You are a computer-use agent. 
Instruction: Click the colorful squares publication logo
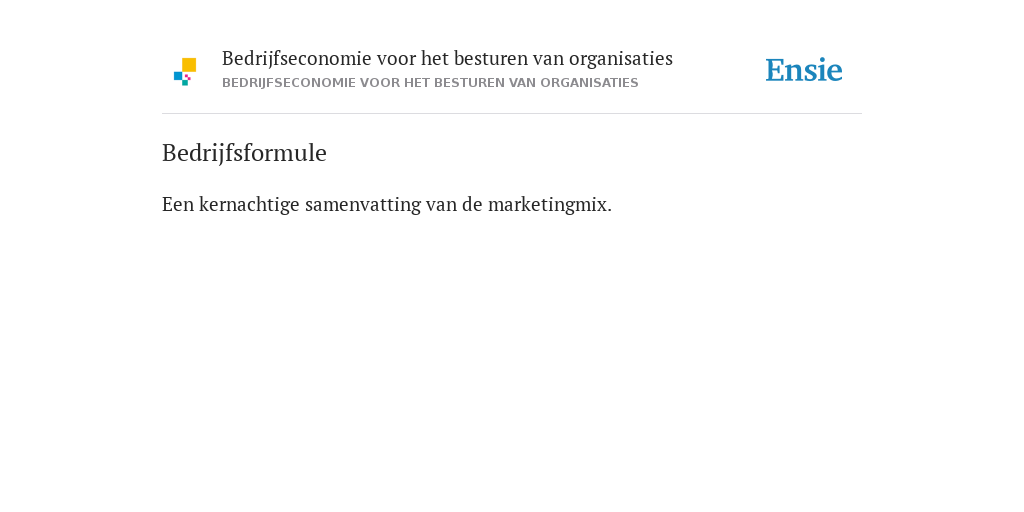point(185,72)
